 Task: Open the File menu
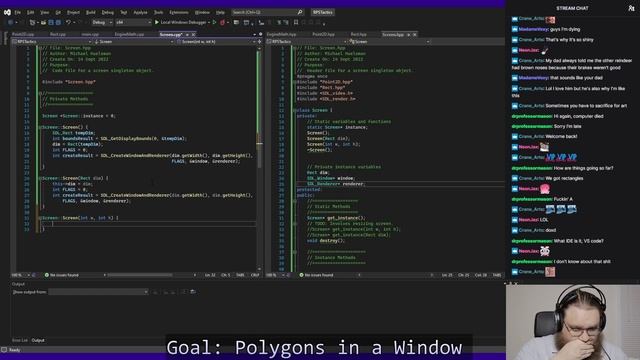click(18, 12)
